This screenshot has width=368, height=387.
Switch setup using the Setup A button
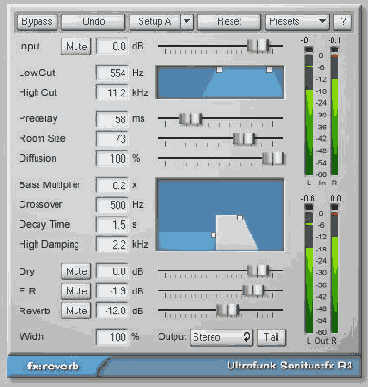click(154, 22)
